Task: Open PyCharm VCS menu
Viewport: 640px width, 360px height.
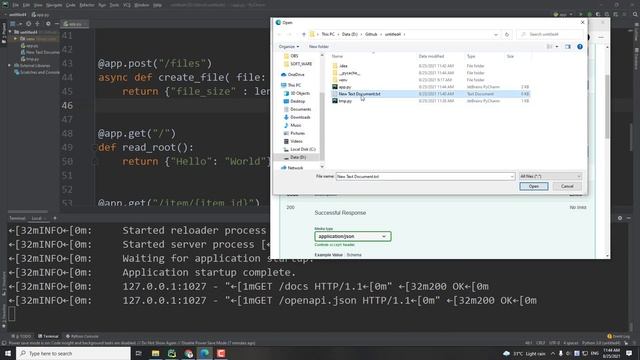Action: click(x=127, y=5)
